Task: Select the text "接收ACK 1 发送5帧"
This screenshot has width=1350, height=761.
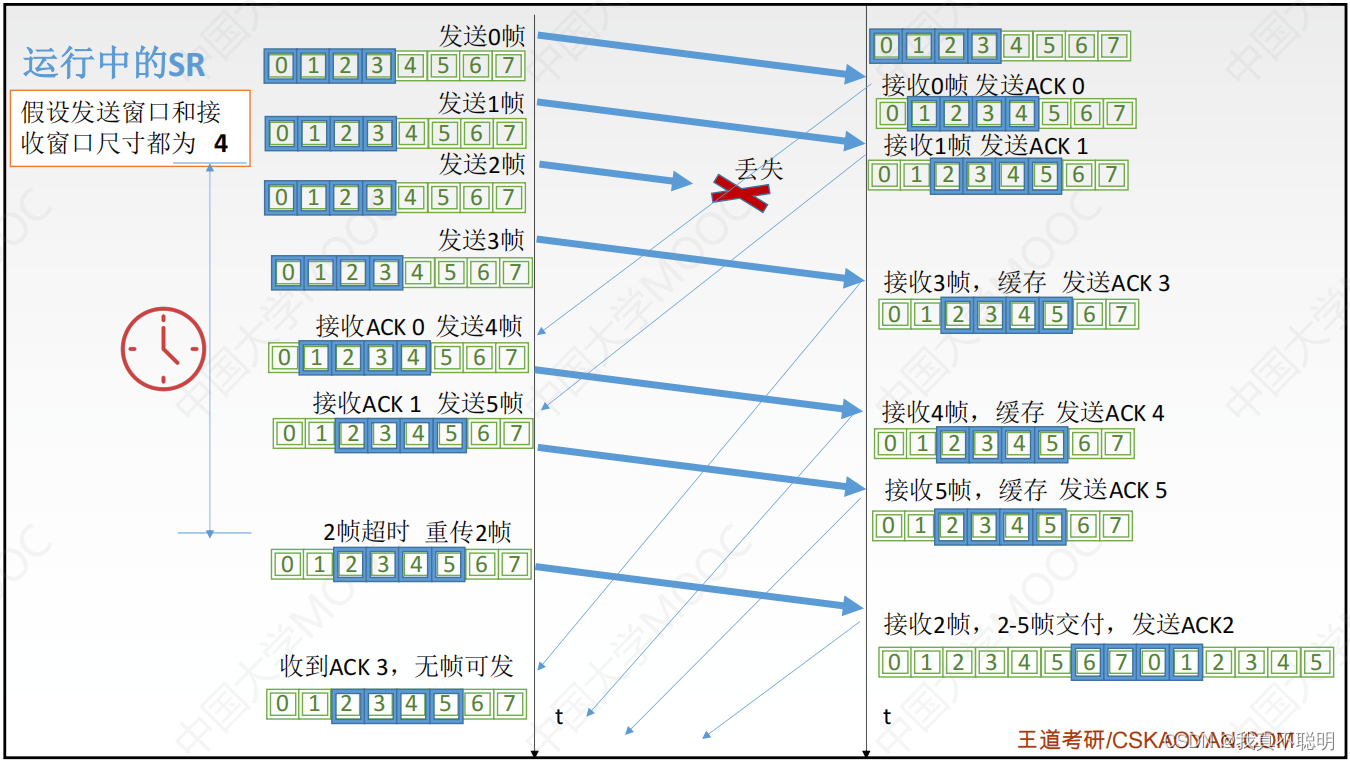Action: [x=418, y=403]
